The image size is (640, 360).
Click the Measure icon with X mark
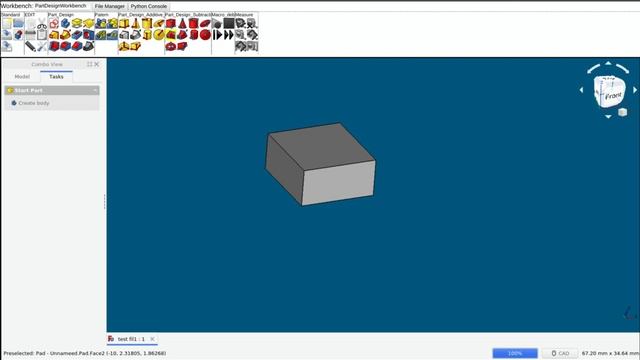click(x=252, y=23)
